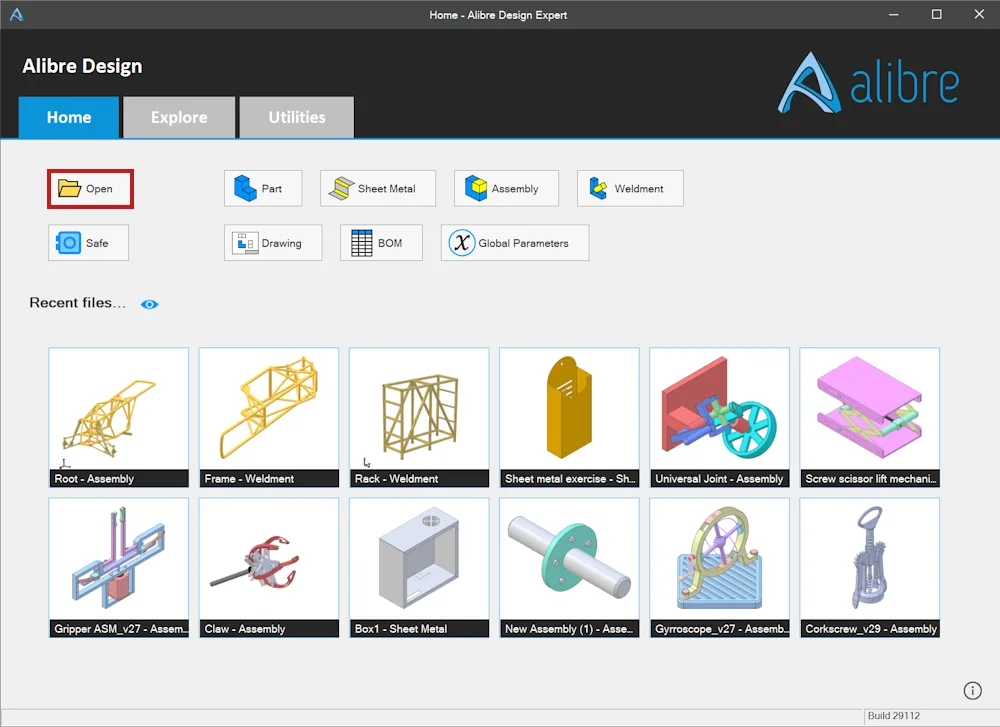Create a new Sheet Metal part
The image size is (1000, 727).
coord(378,188)
